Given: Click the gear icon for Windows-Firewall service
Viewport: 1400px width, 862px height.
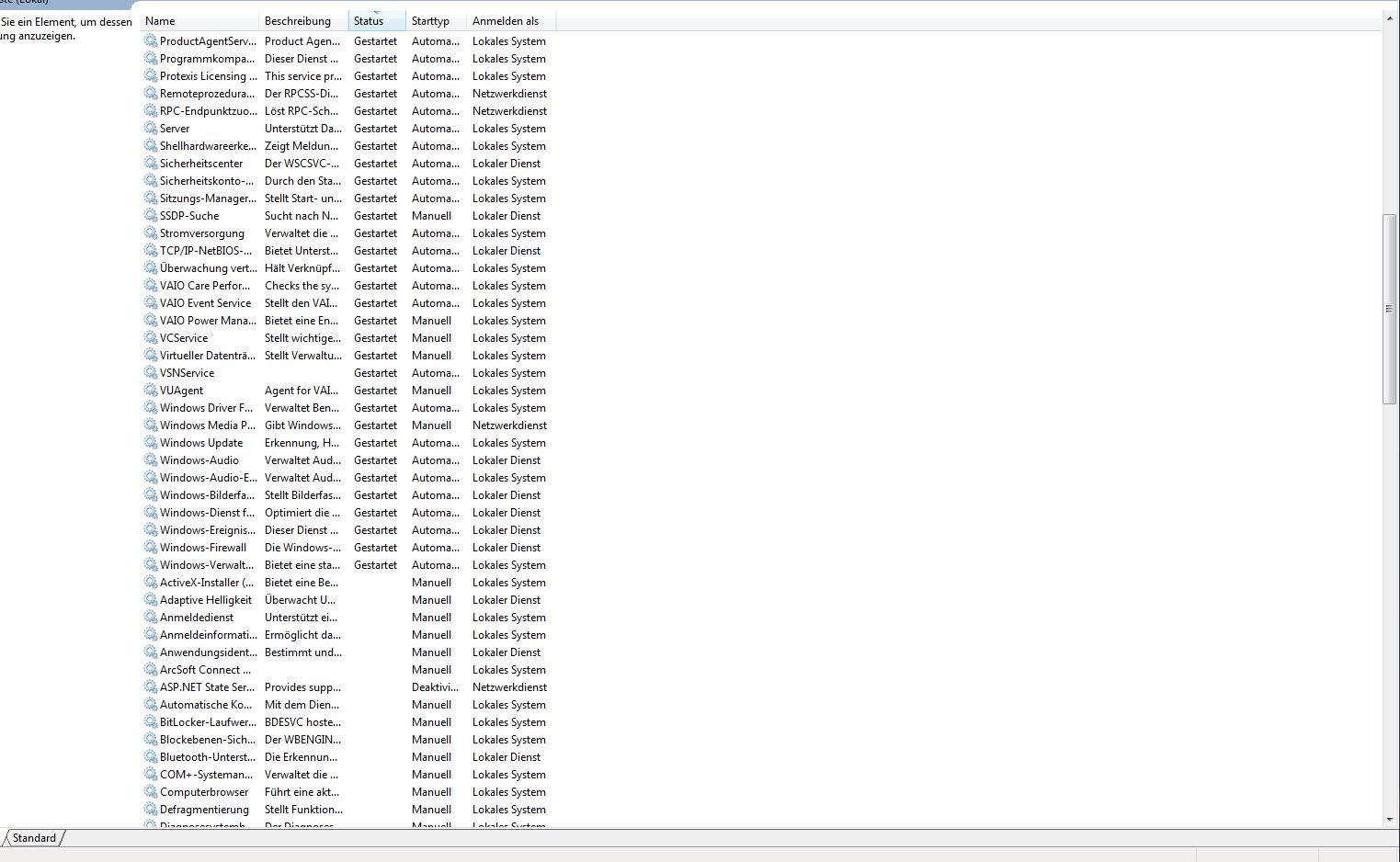Looking at the screenshot, I should 151,548.
